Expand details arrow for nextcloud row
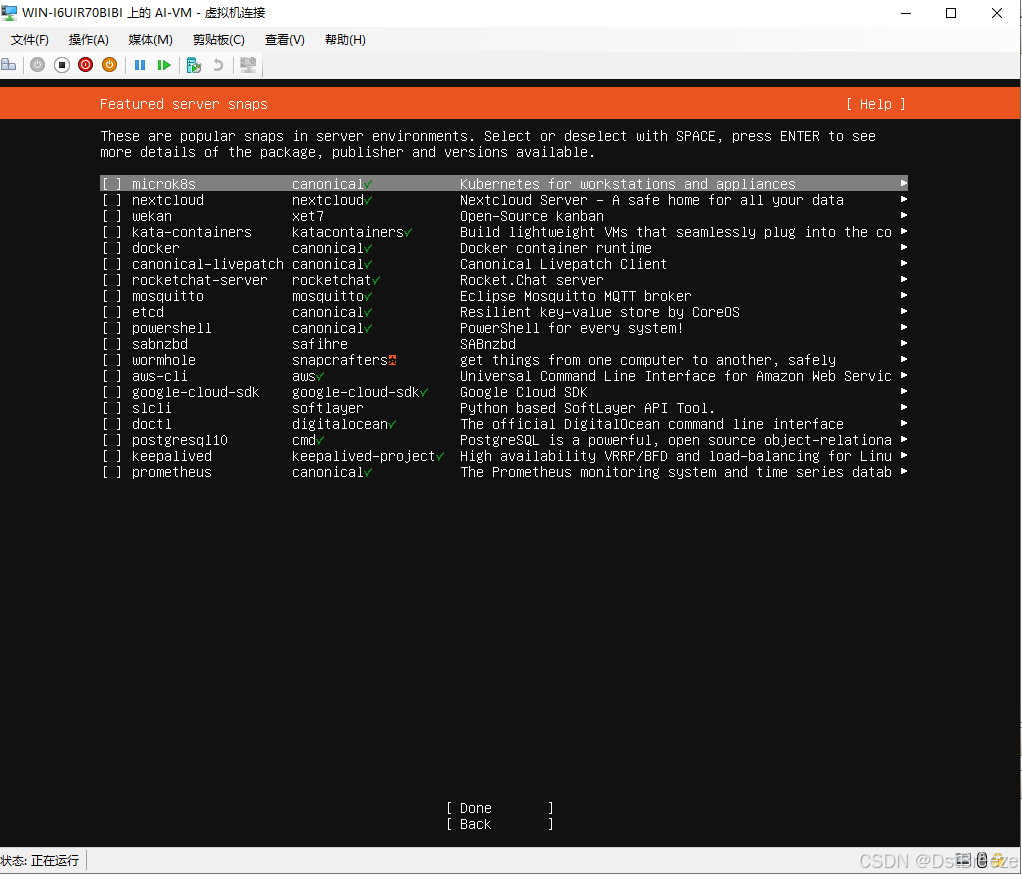Image resolution: width=1022 pixels, height=879 pixels. (x=903, y=199)
